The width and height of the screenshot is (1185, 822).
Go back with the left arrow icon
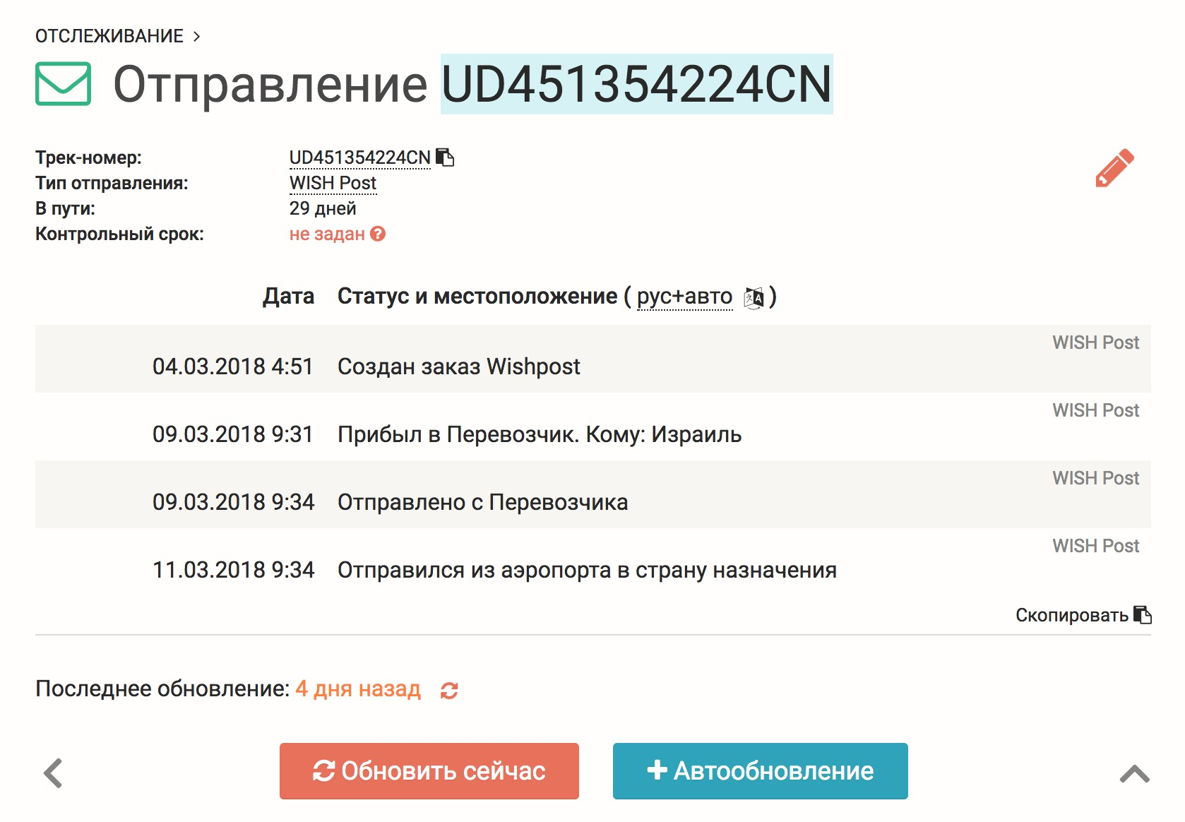pos(54,772)
